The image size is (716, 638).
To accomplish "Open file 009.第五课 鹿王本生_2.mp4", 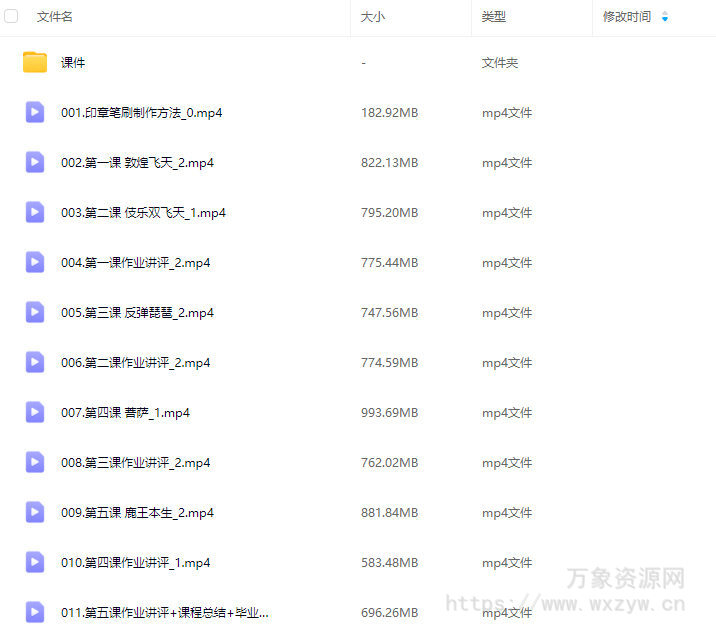I will point(137,513).
